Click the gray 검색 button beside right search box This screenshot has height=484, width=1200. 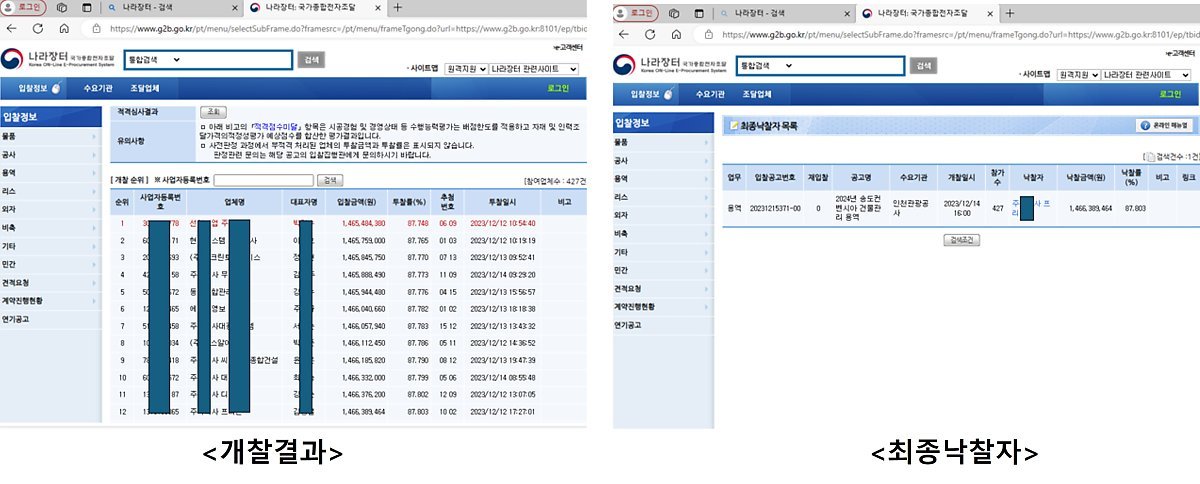(923, 65)
